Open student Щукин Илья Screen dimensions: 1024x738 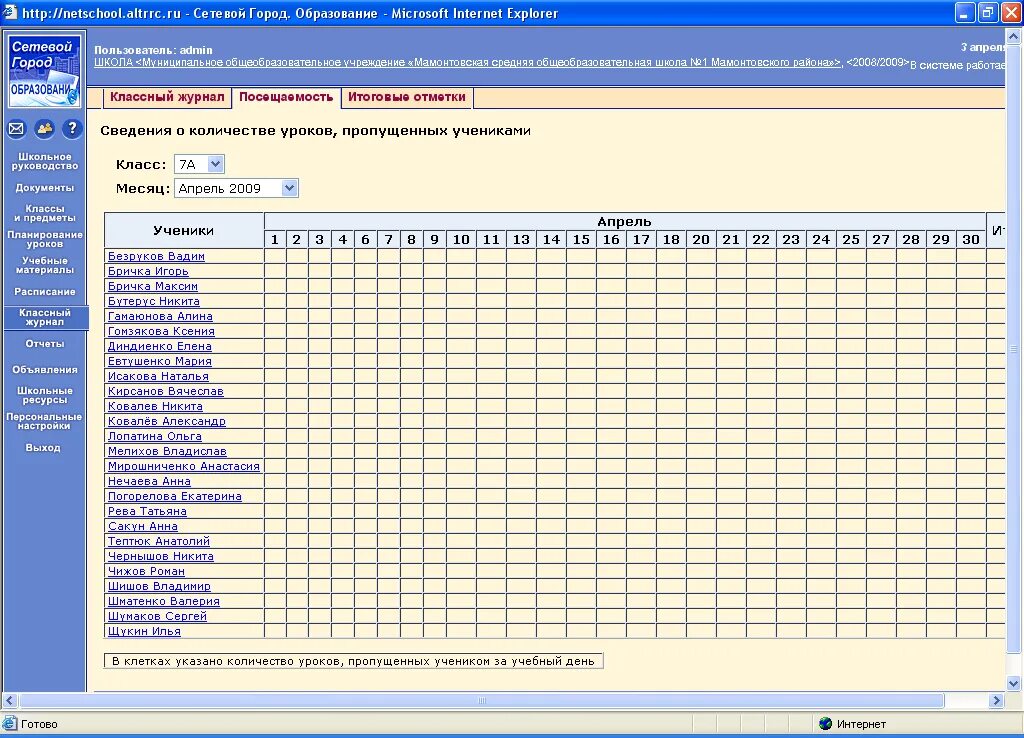[x=144, y=632]
